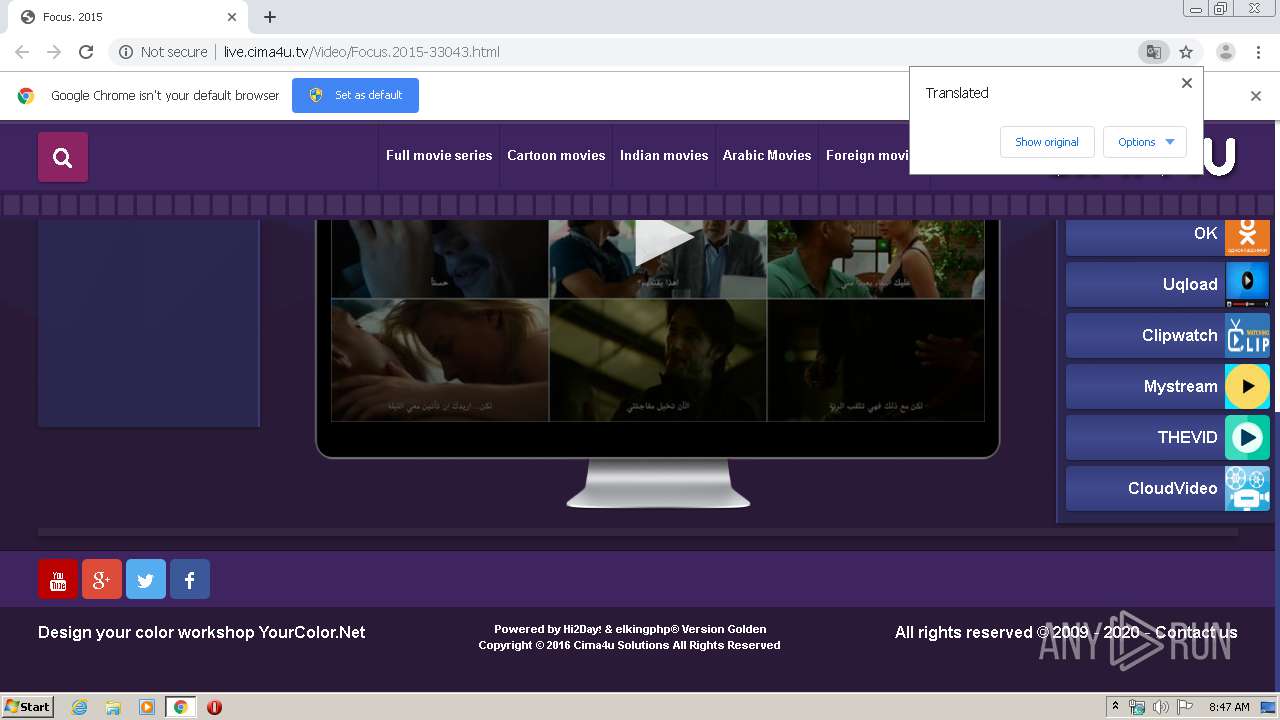Open the Full movie series menu

[439, 155]
